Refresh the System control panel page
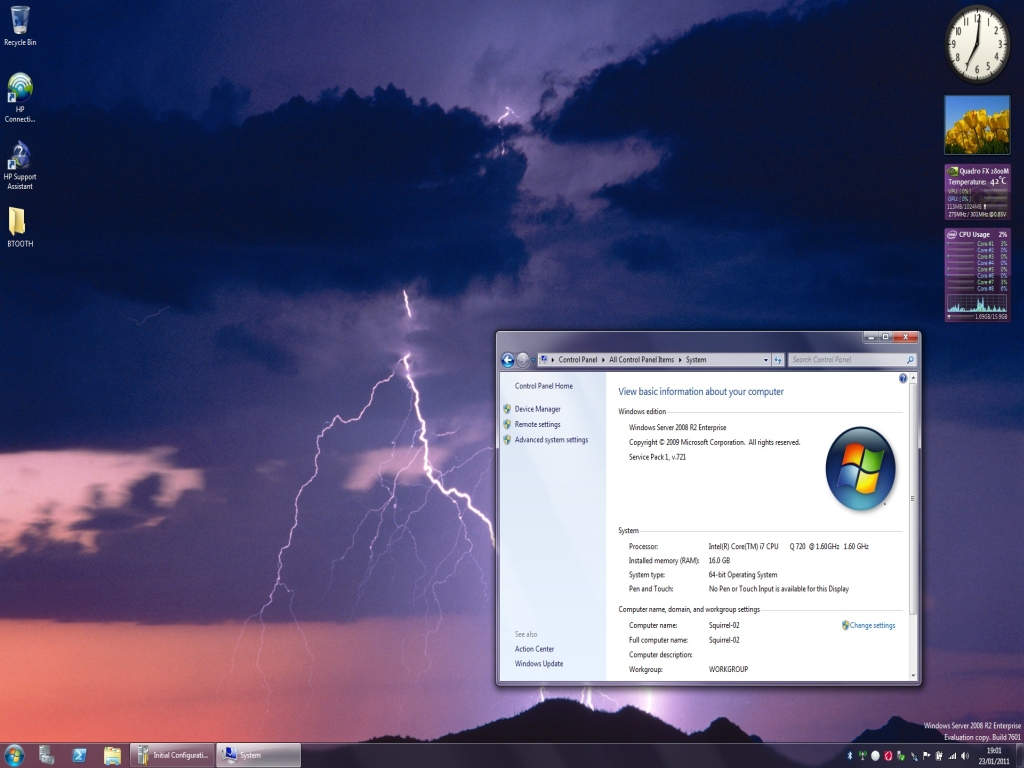 coord(778,360)
